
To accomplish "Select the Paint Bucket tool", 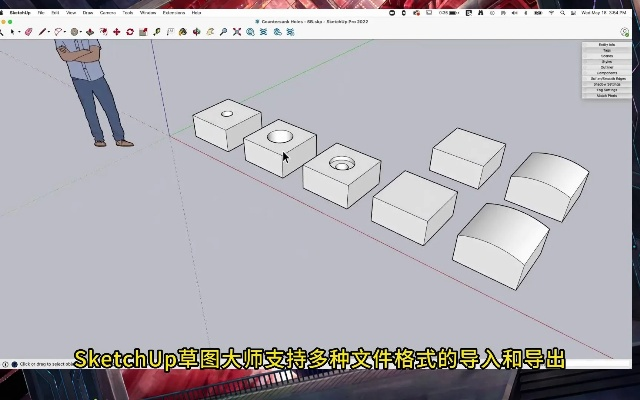I will [x=183, y=32].
